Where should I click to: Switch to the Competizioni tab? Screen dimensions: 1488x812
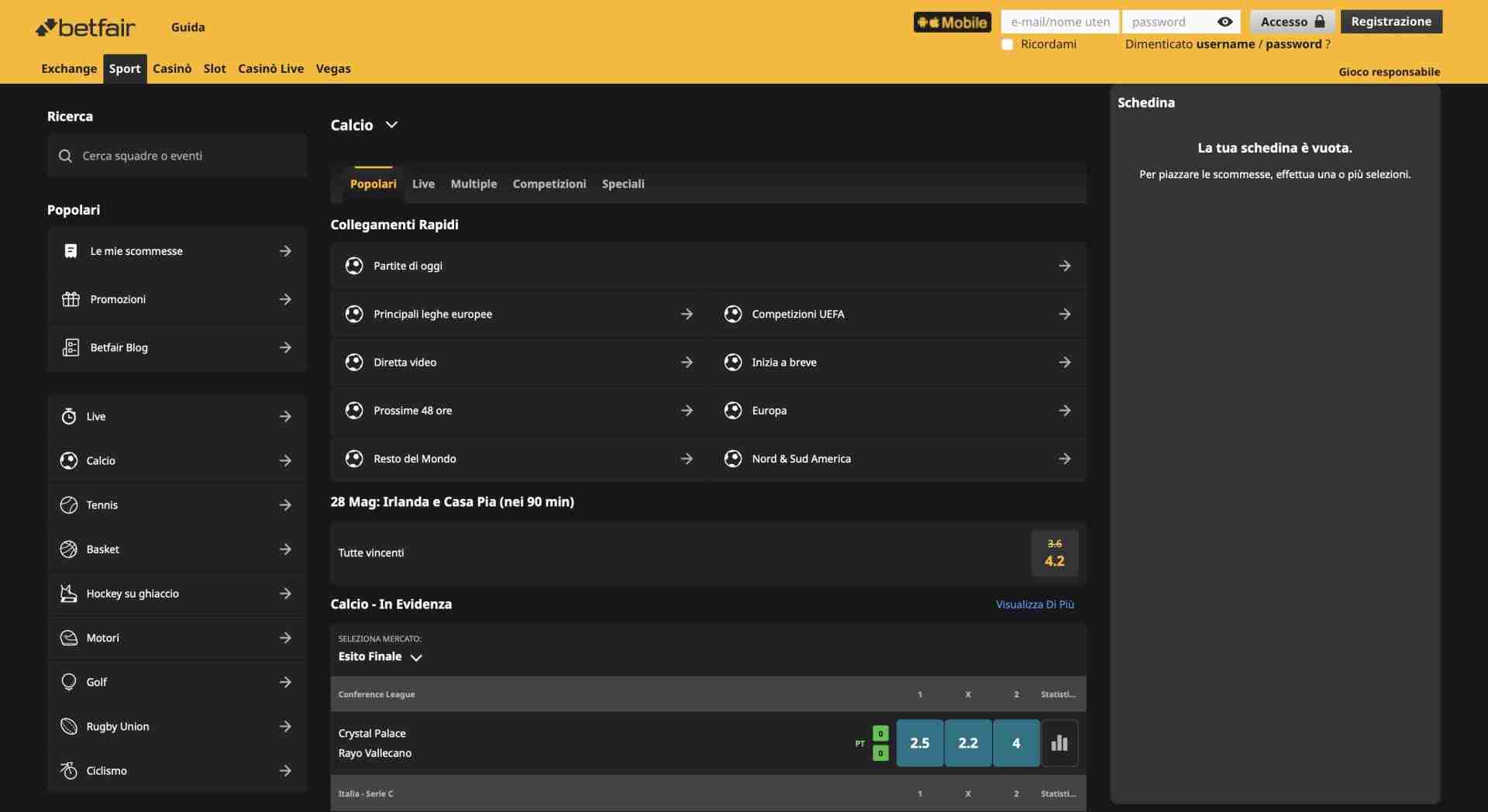pyautogui.click(x=549, y=184)
